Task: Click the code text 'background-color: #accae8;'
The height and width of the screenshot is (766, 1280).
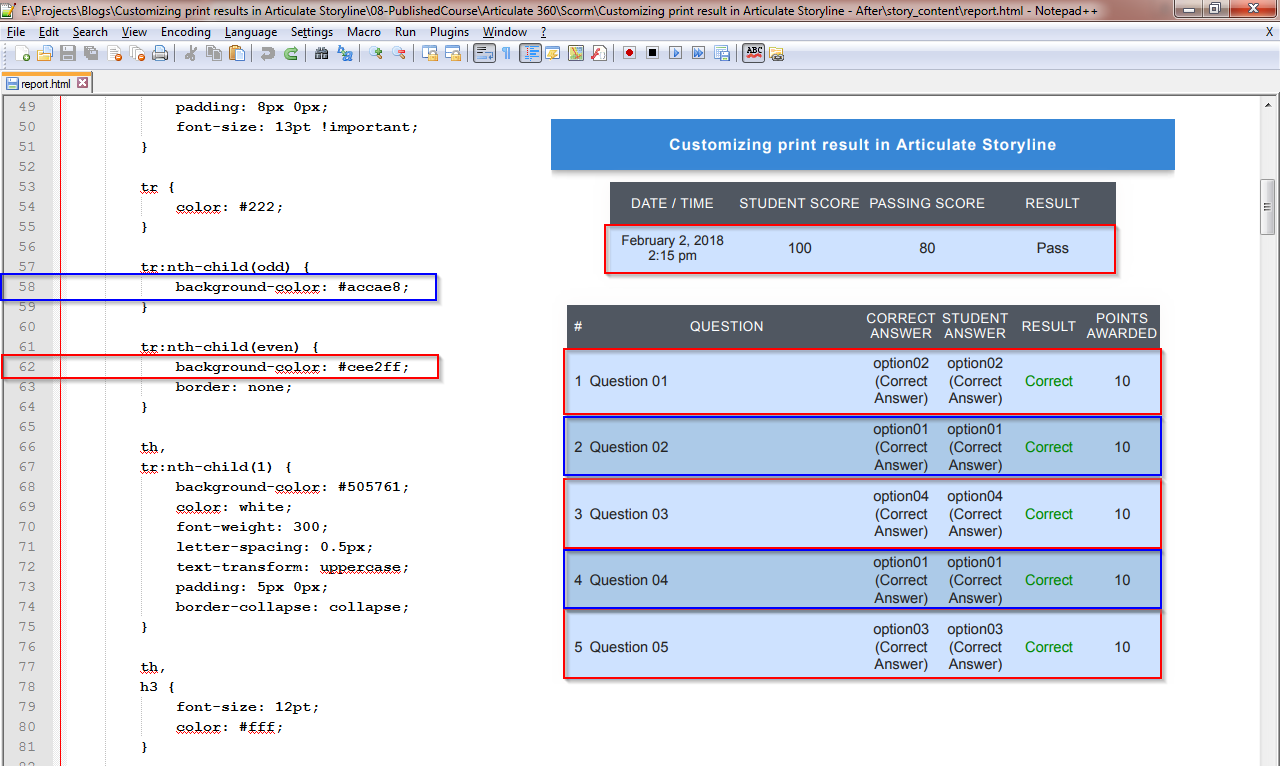Action: [293, 287]
